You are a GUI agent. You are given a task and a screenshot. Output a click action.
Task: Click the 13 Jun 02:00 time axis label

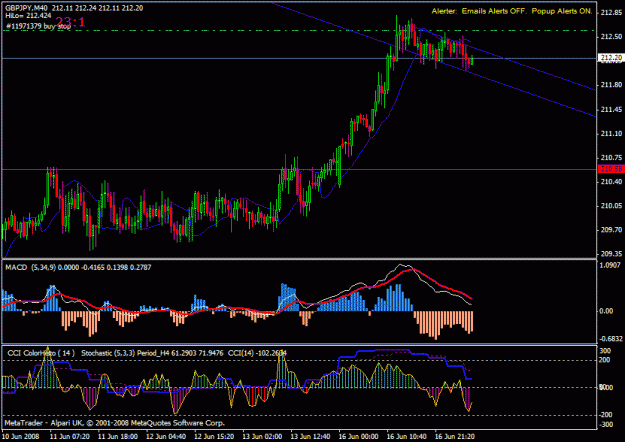(262, 436)
